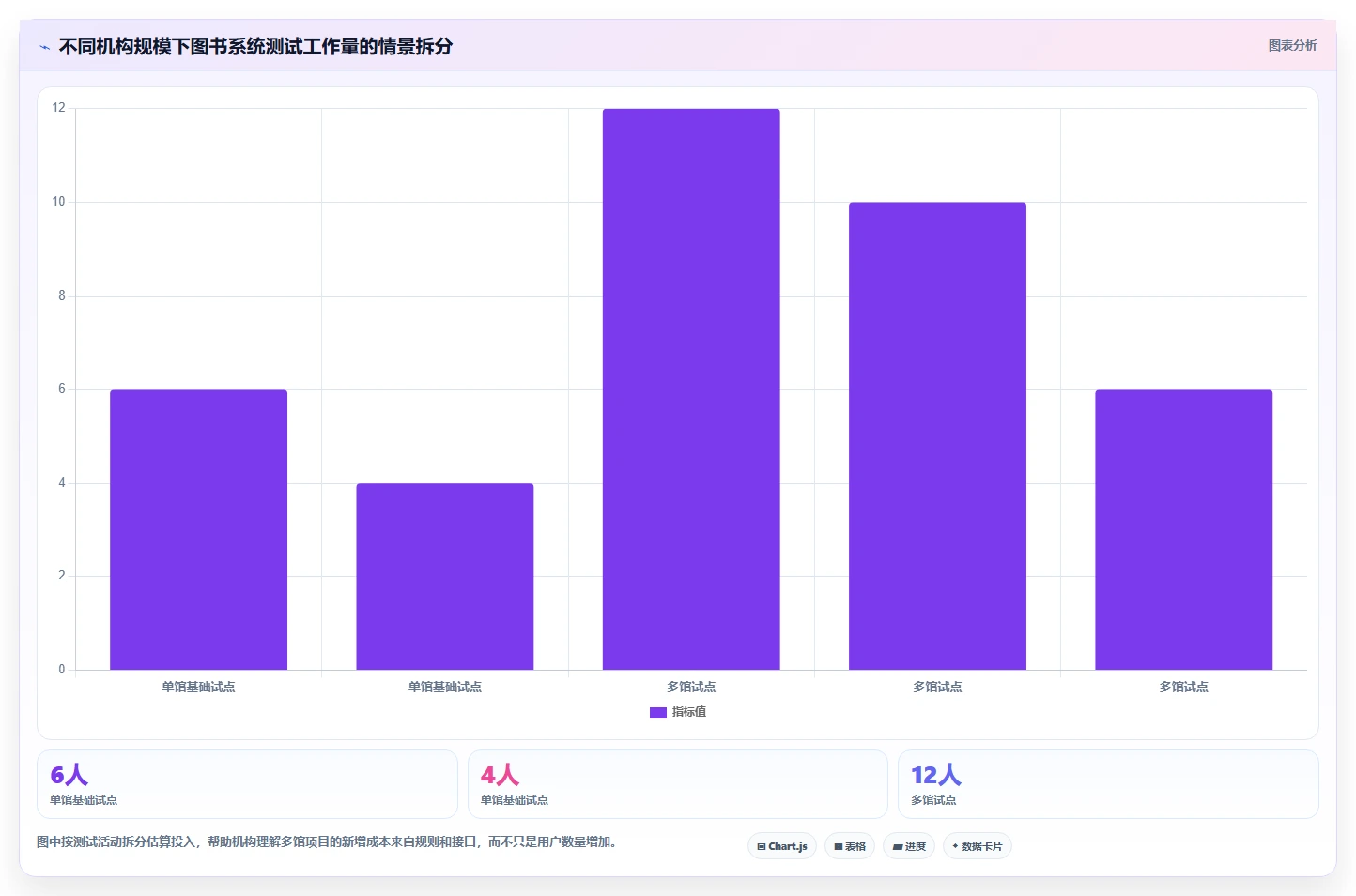The height and width of the screenshot is (896, 1356).
Task: Select the 多馆试点 bar reaching 6
Action: pos(1183,530)
